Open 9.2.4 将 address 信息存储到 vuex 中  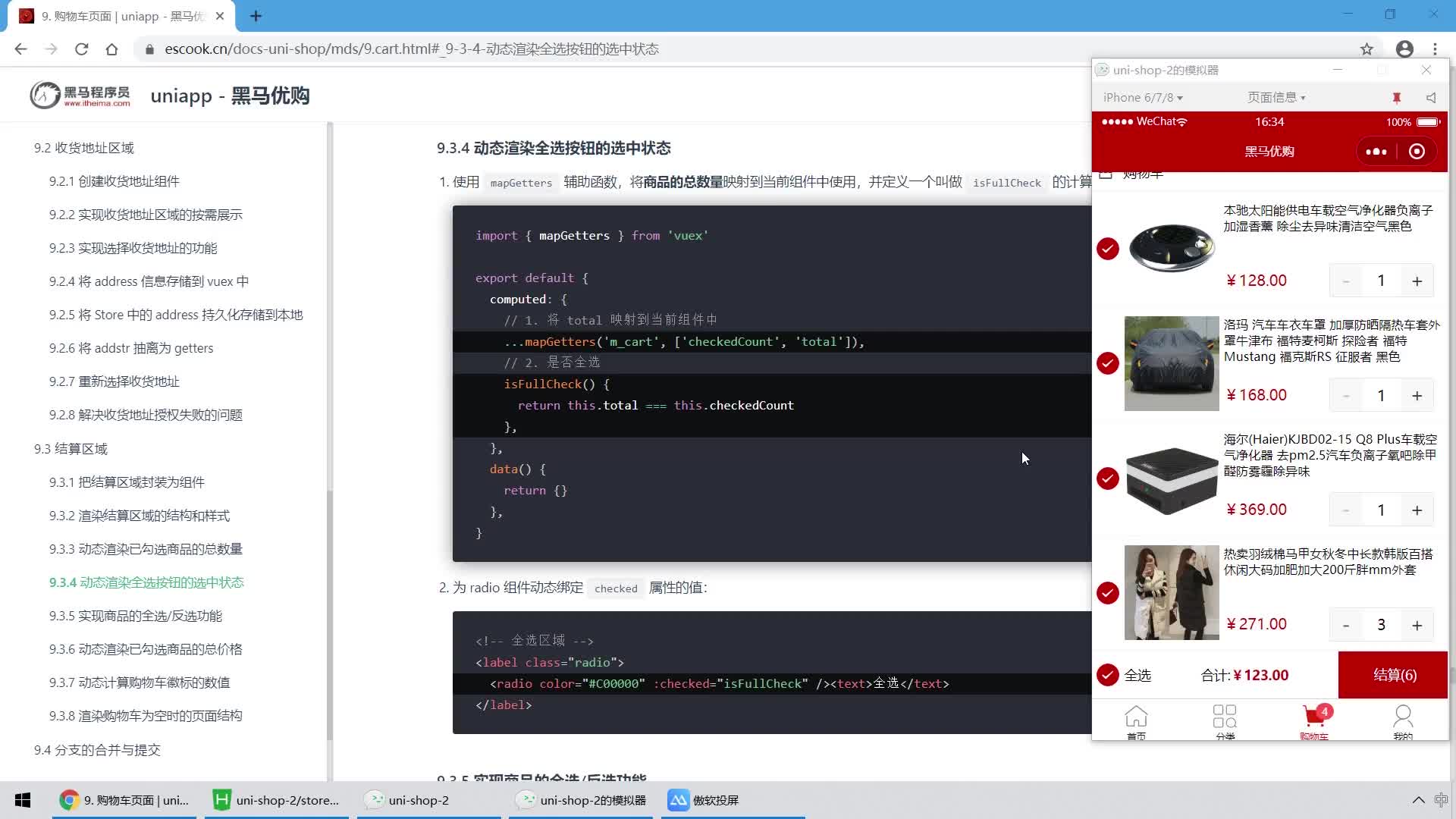[149, 281]
